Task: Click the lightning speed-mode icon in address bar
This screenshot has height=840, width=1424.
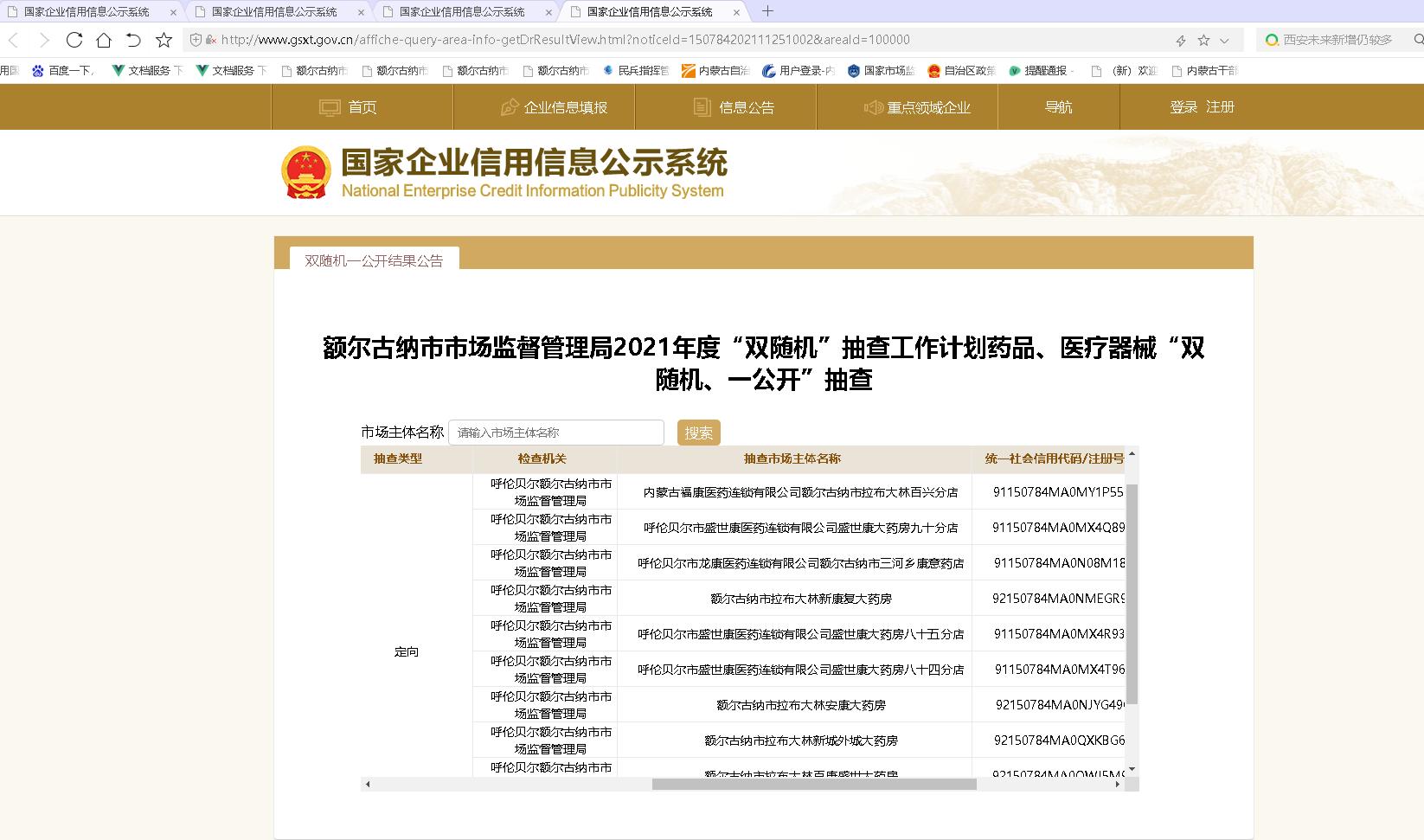Action: pos(1181,41)
